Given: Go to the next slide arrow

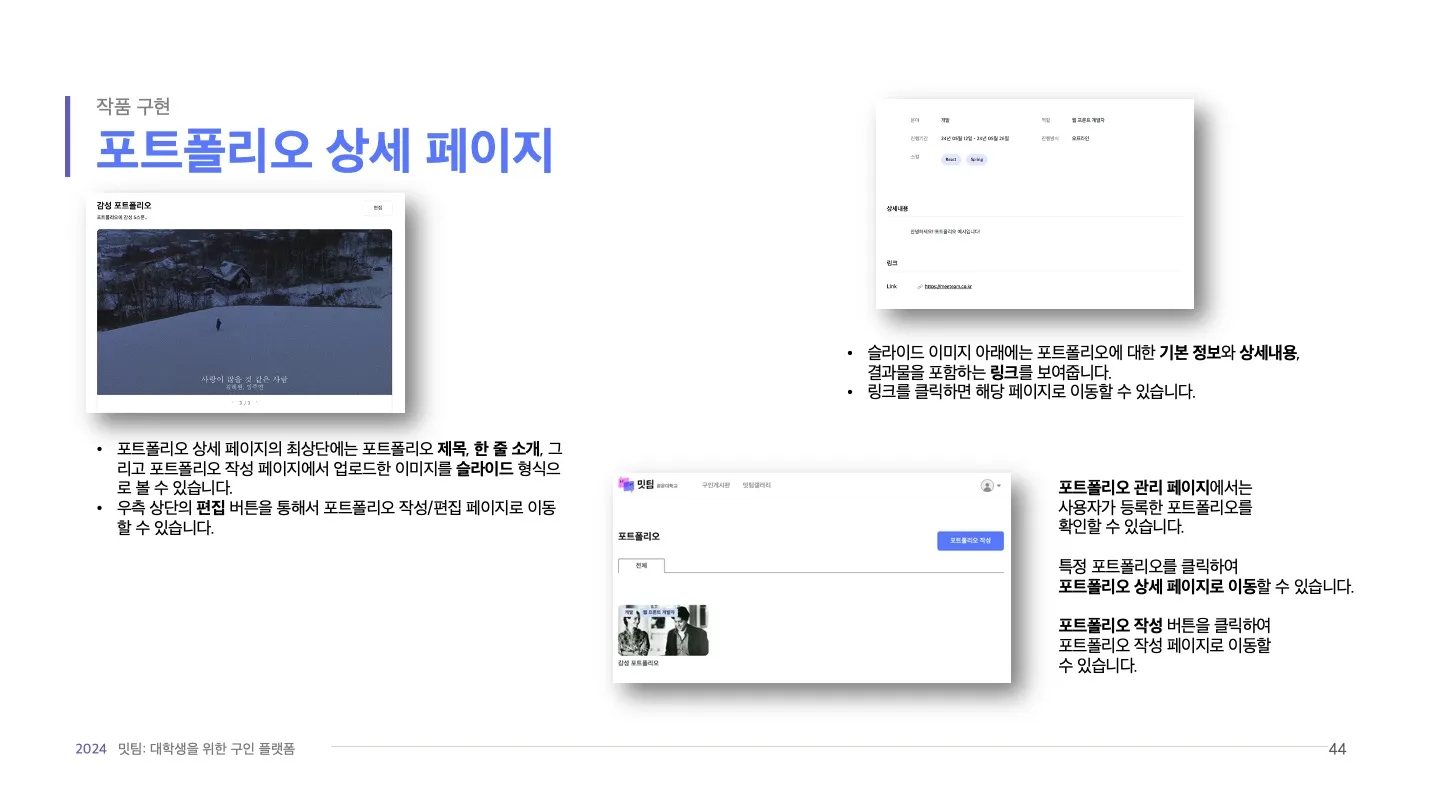Looking at the screenshot, I should click(257, 403).
